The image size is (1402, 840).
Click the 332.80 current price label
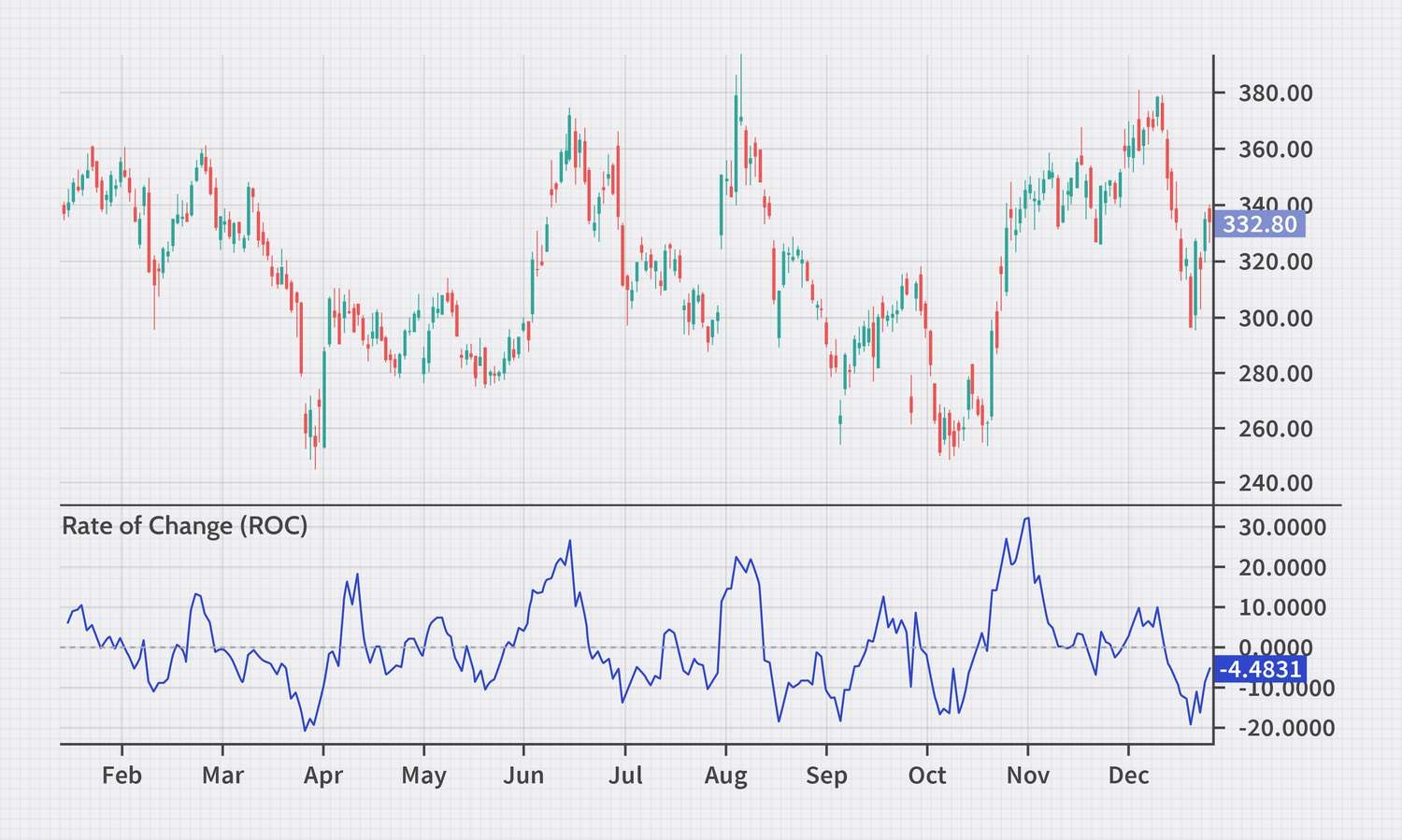pos(1259,224)
